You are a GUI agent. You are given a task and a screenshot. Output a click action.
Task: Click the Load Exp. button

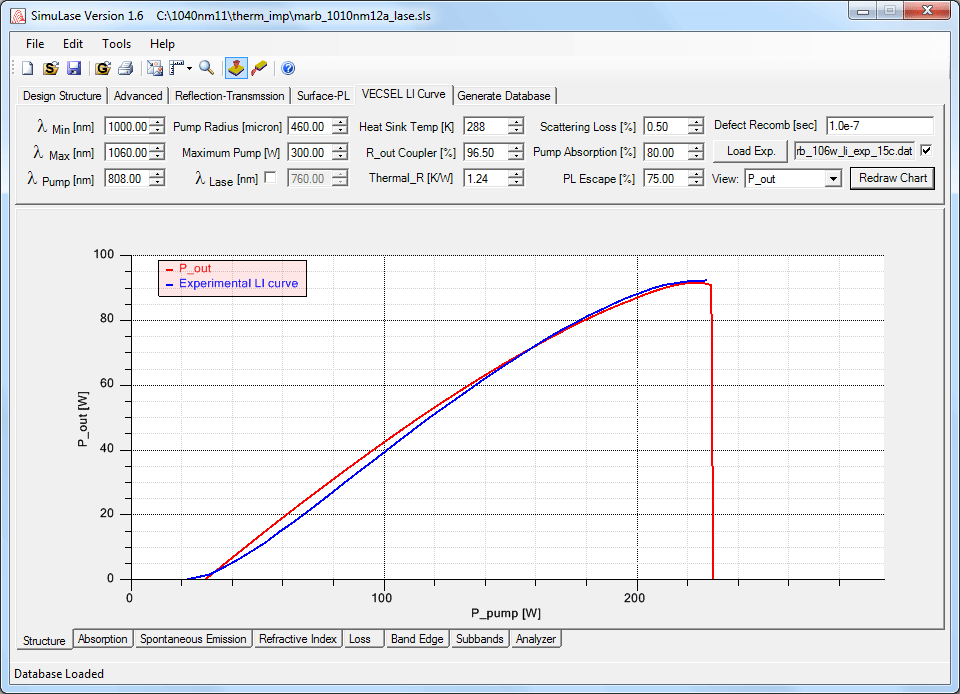[751, 151]
